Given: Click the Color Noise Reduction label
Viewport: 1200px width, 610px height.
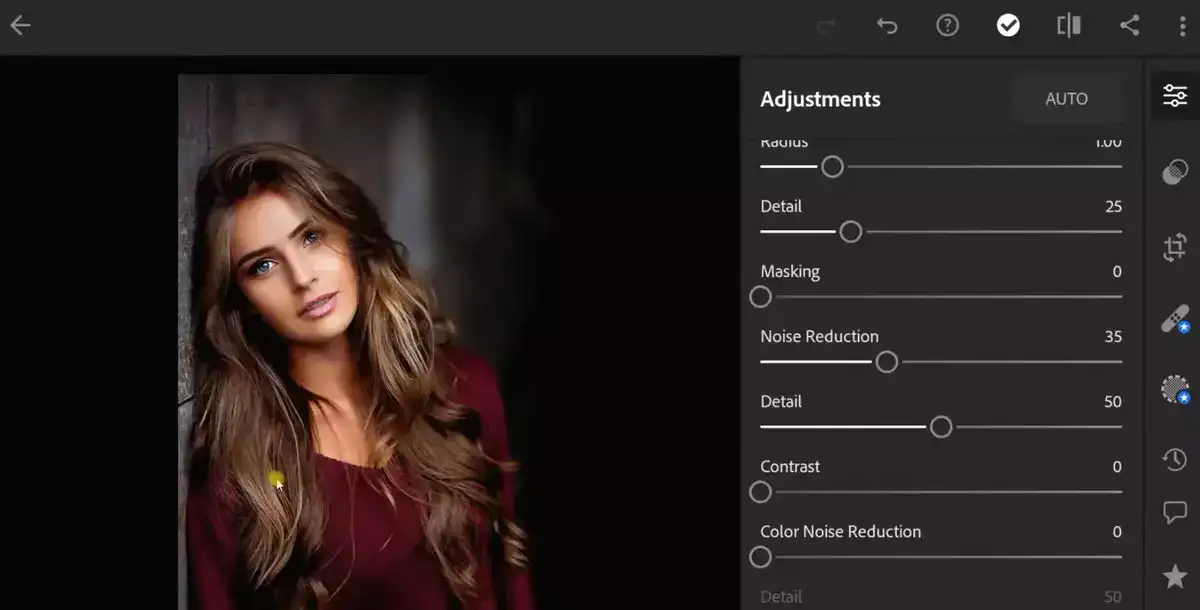Looking at the screenshot, I should pyautogui.click(x=840, y=532).
